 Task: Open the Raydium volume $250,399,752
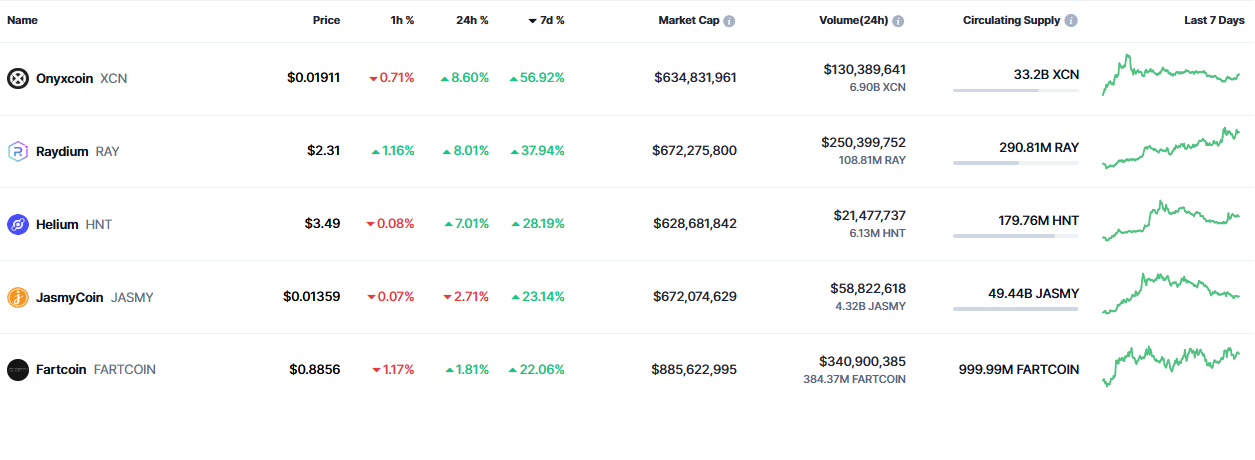(864, 143)
